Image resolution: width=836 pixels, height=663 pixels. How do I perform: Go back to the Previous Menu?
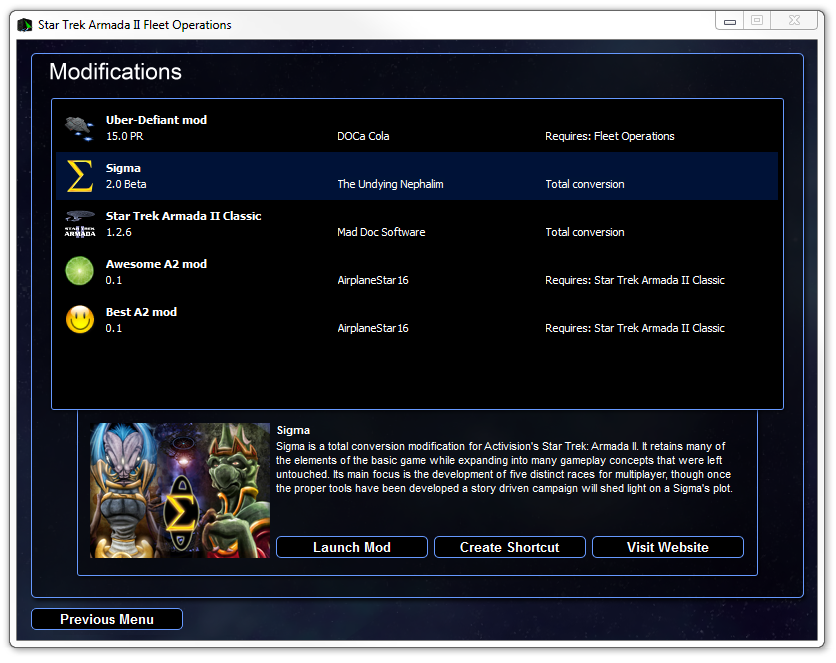point(107,619)
